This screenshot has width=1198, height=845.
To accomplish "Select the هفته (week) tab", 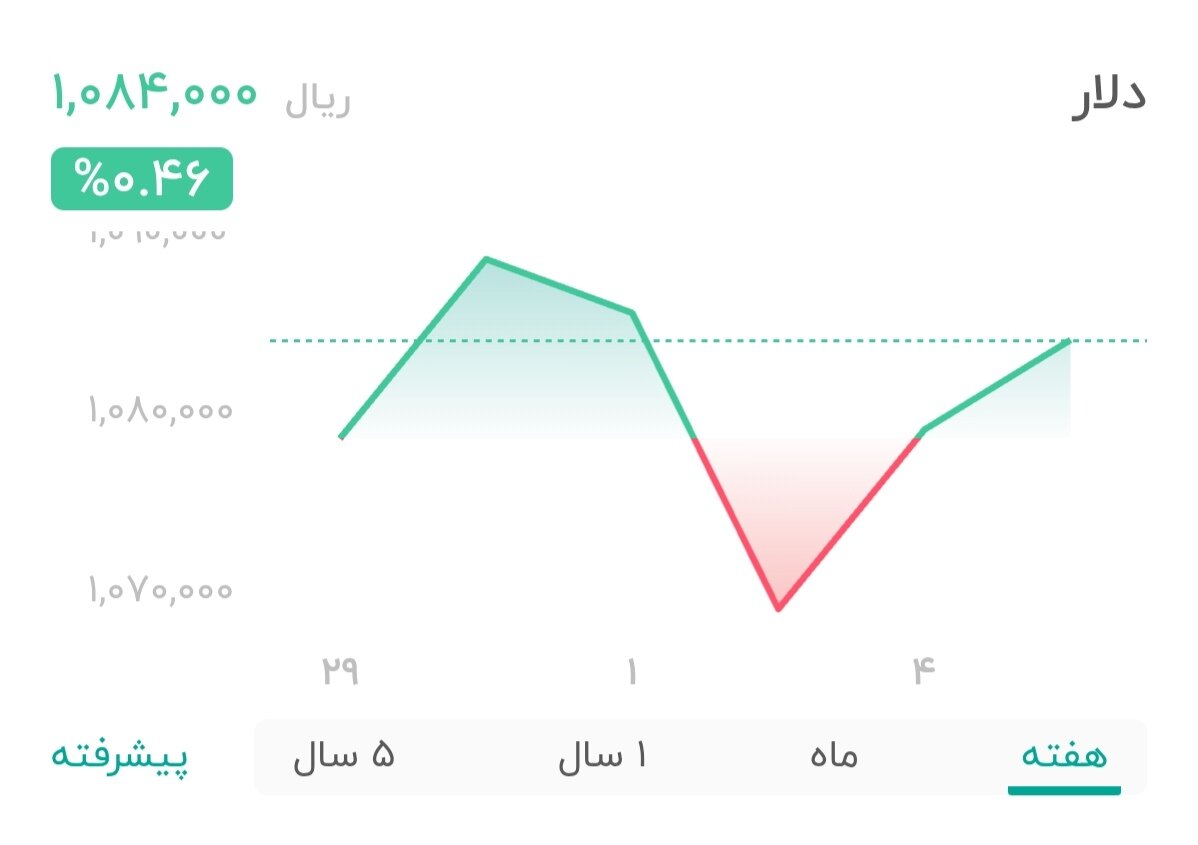I will pyautogui.click(x=1063, y=756).
